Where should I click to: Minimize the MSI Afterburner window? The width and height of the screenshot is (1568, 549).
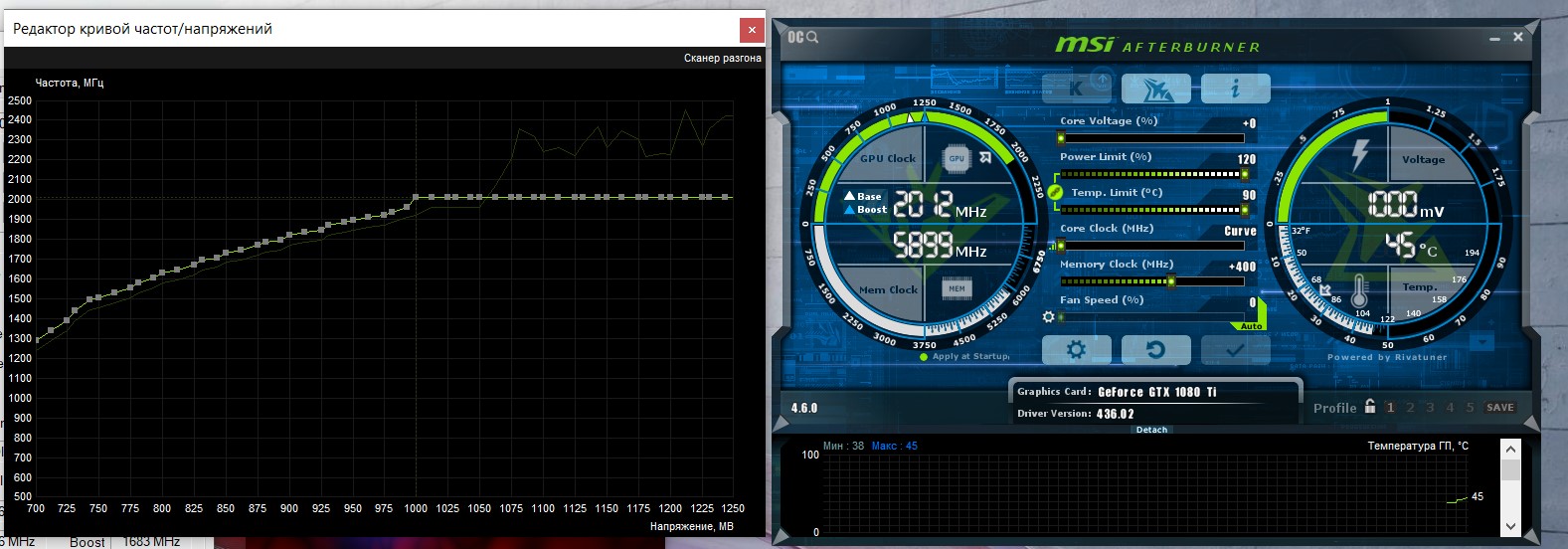click(1494, 38)
